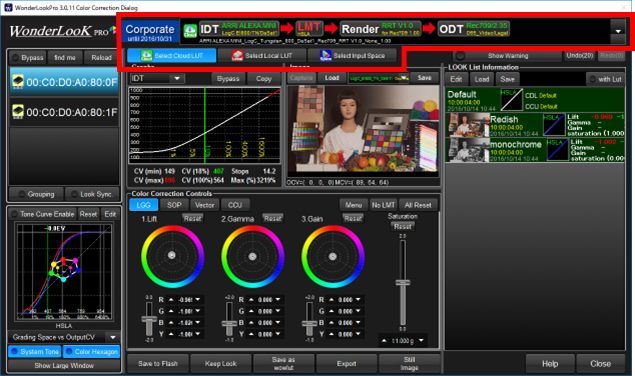This screenshot has width=635, height=376.
Task: Click the Save to Flash button
Action: point(158,363)
